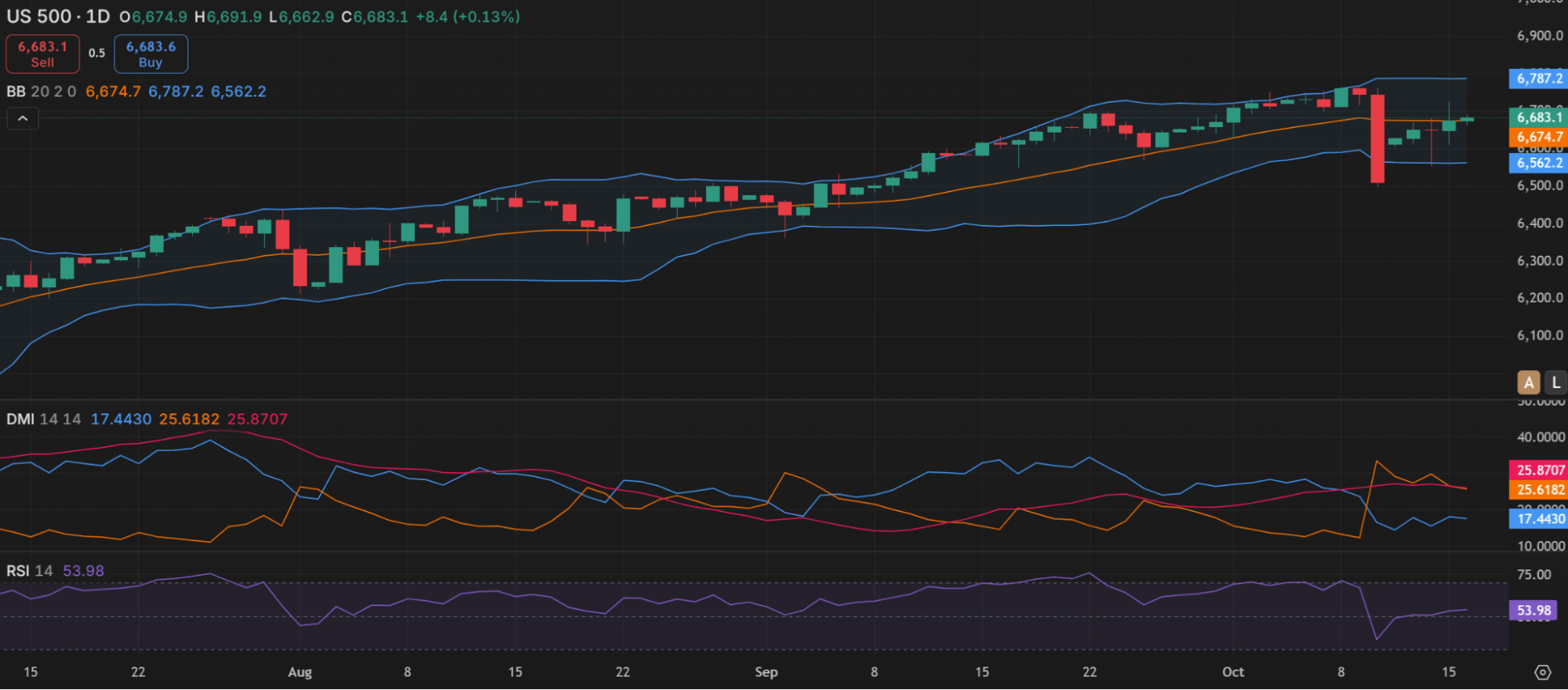1568x690 pixels.
Task: Click the orange 6,674.7 BB basis label
Action: click(1538, 137)
